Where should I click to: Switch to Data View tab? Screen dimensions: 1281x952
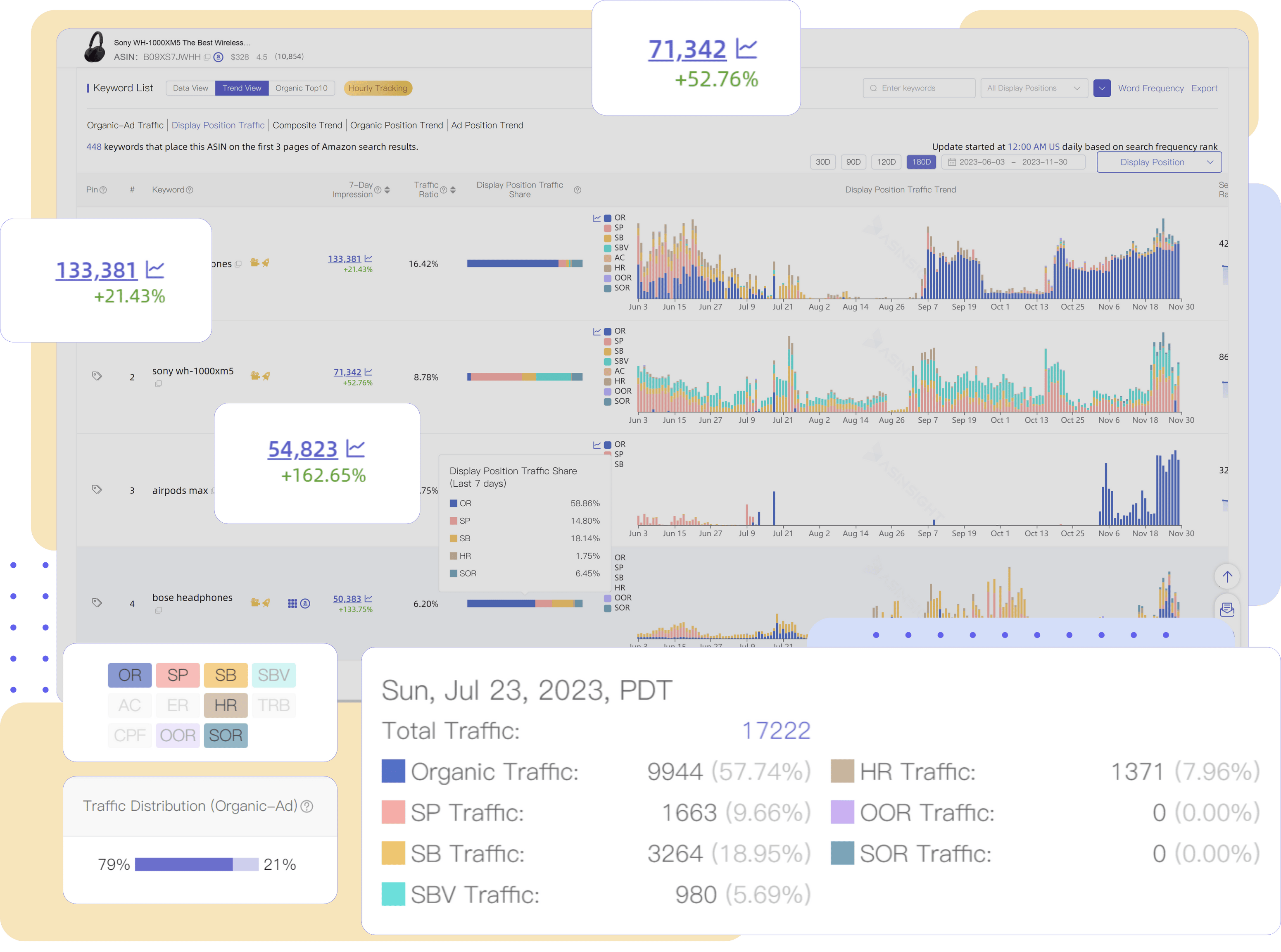click(191, 88)
